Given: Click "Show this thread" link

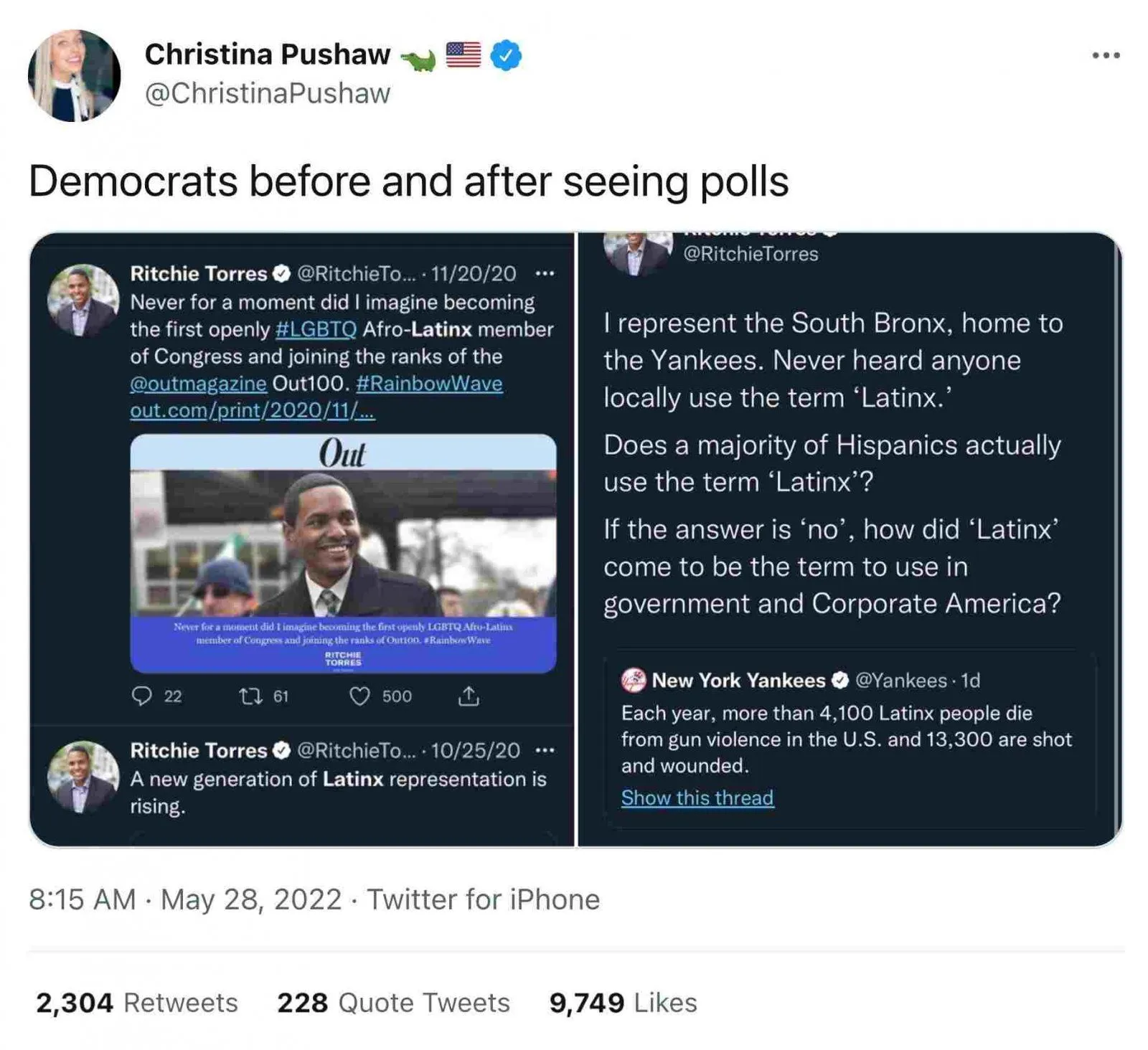Looking at the screenshot, I should tap(697, 798).
